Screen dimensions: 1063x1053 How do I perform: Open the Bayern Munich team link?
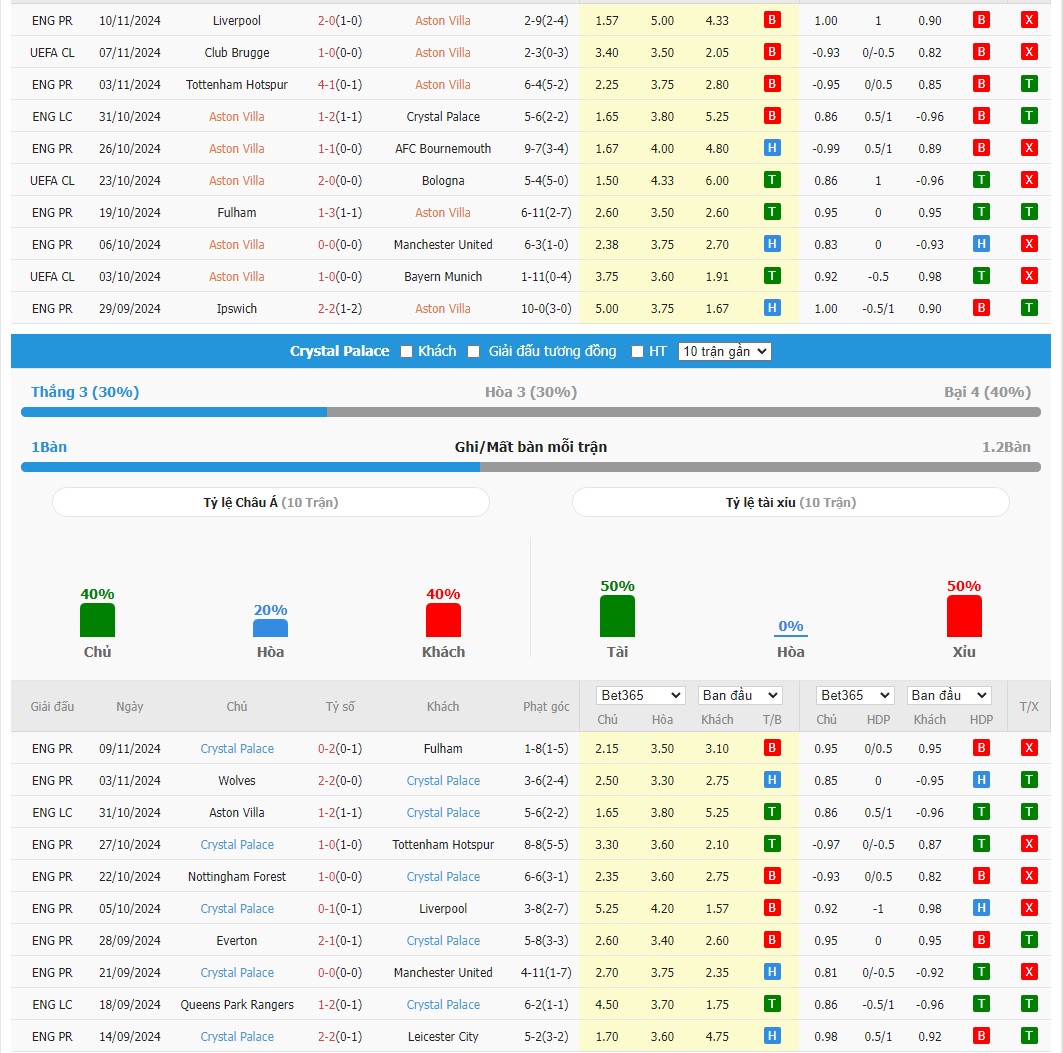[x=443, y=277]
